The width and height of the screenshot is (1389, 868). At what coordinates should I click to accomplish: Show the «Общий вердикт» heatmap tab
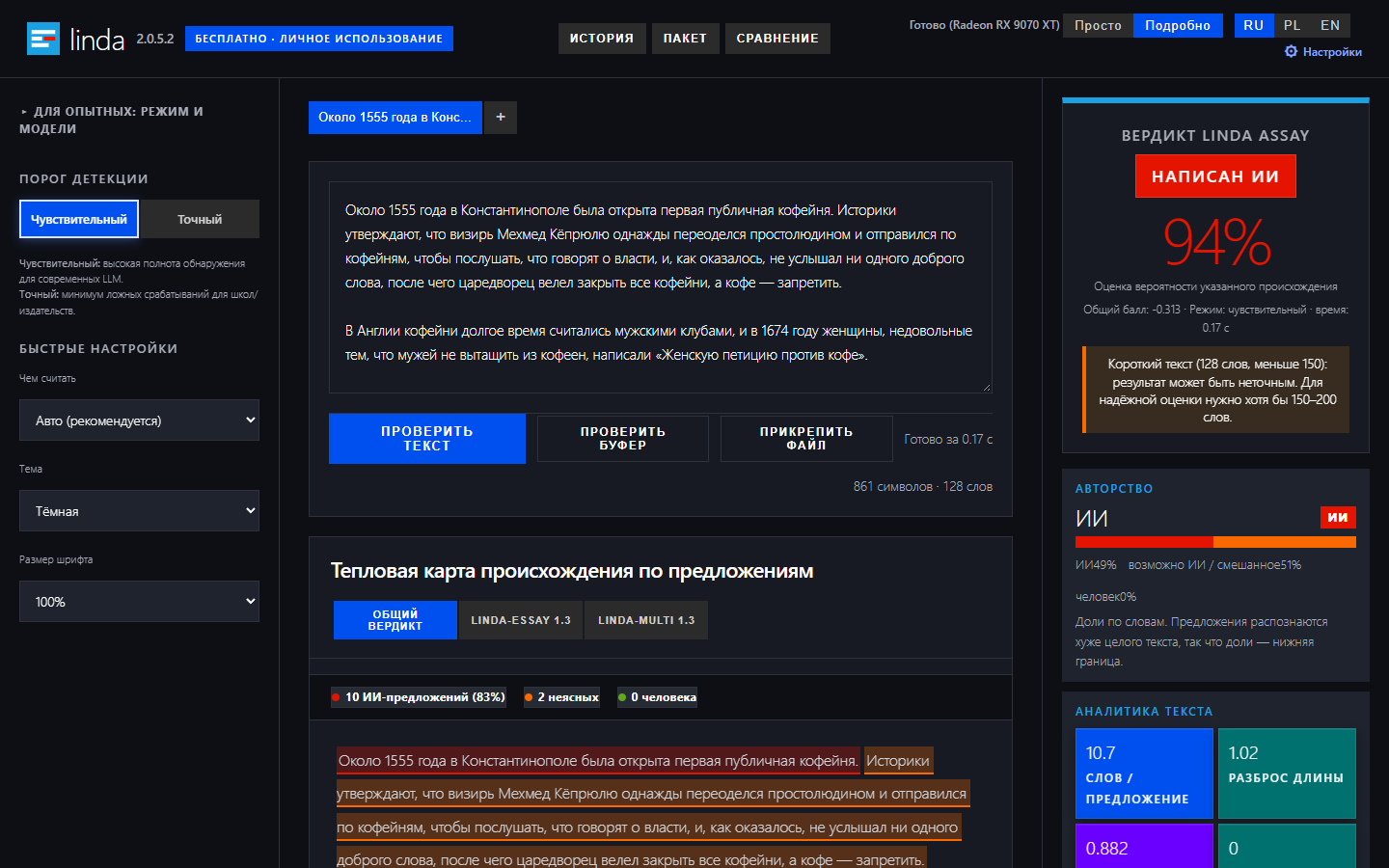coord(395,620)
